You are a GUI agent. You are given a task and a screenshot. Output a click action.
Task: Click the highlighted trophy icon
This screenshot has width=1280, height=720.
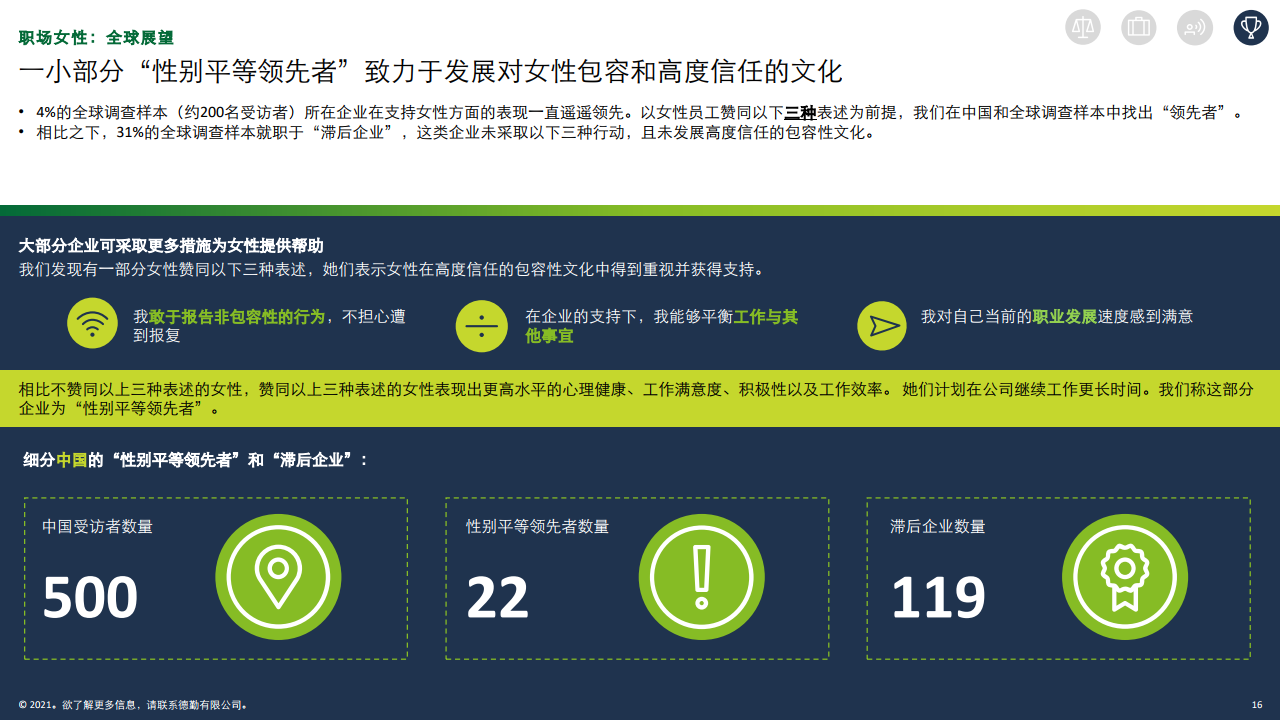coord(1250,27)
